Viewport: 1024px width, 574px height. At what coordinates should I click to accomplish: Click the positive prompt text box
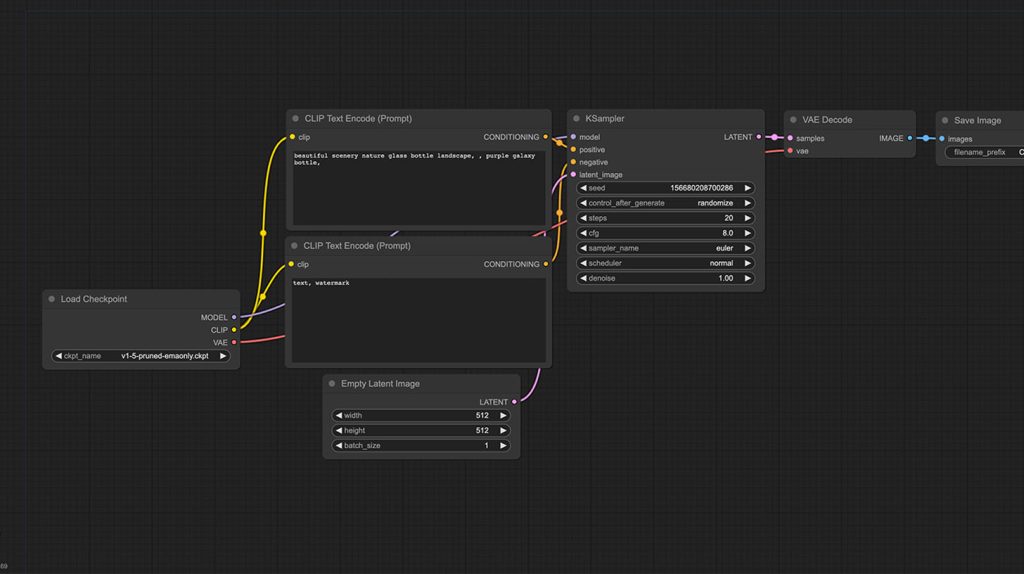(417, 188)
